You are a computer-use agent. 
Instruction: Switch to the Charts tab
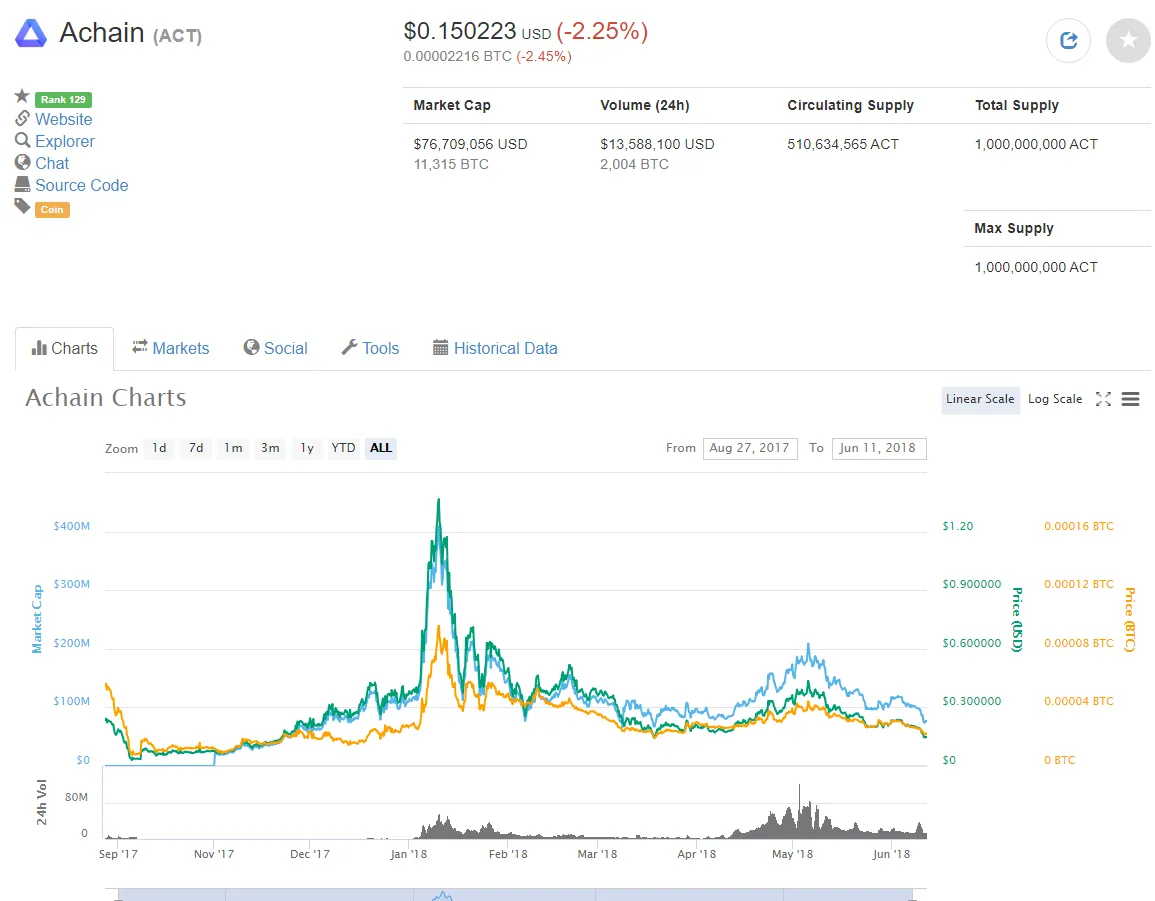65,348
